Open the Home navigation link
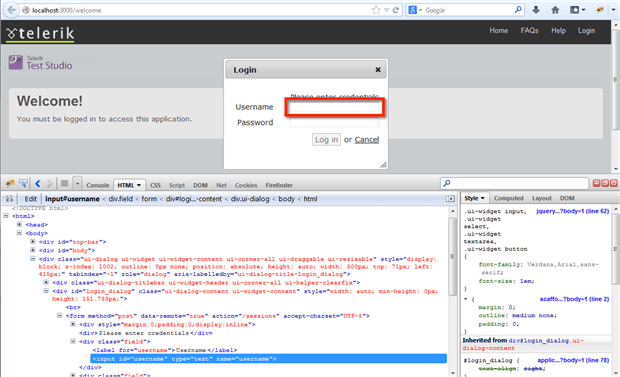This screenshot has height=377, width=620. (x=499, y=30)
